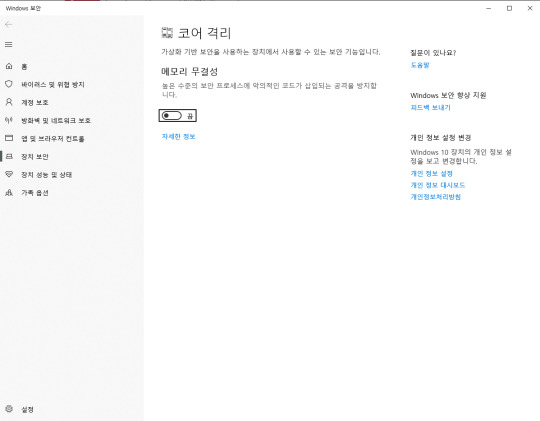Click the gear icon for 설정

coord(9,409)
